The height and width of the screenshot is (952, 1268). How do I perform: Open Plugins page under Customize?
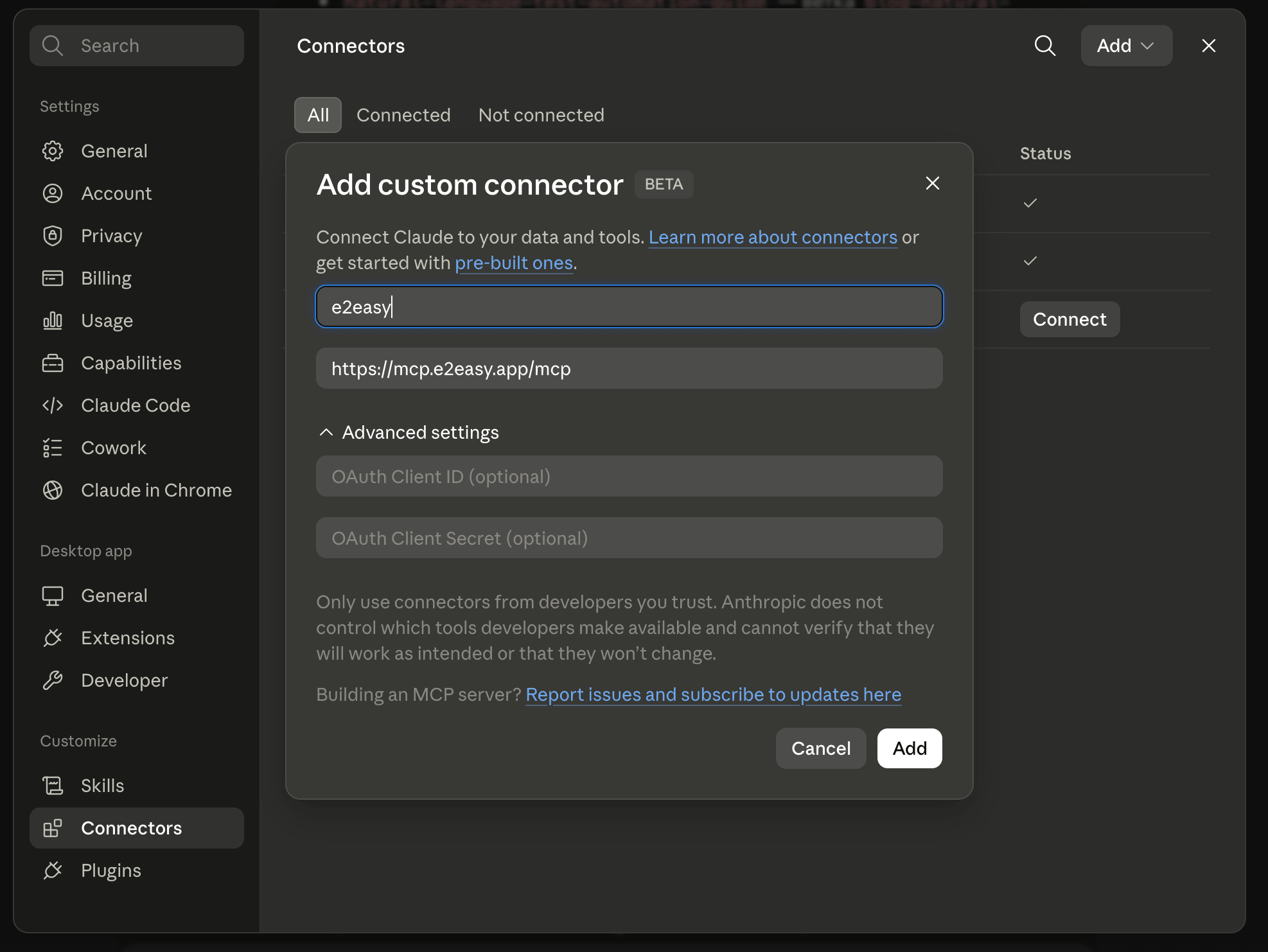(136, 870)
